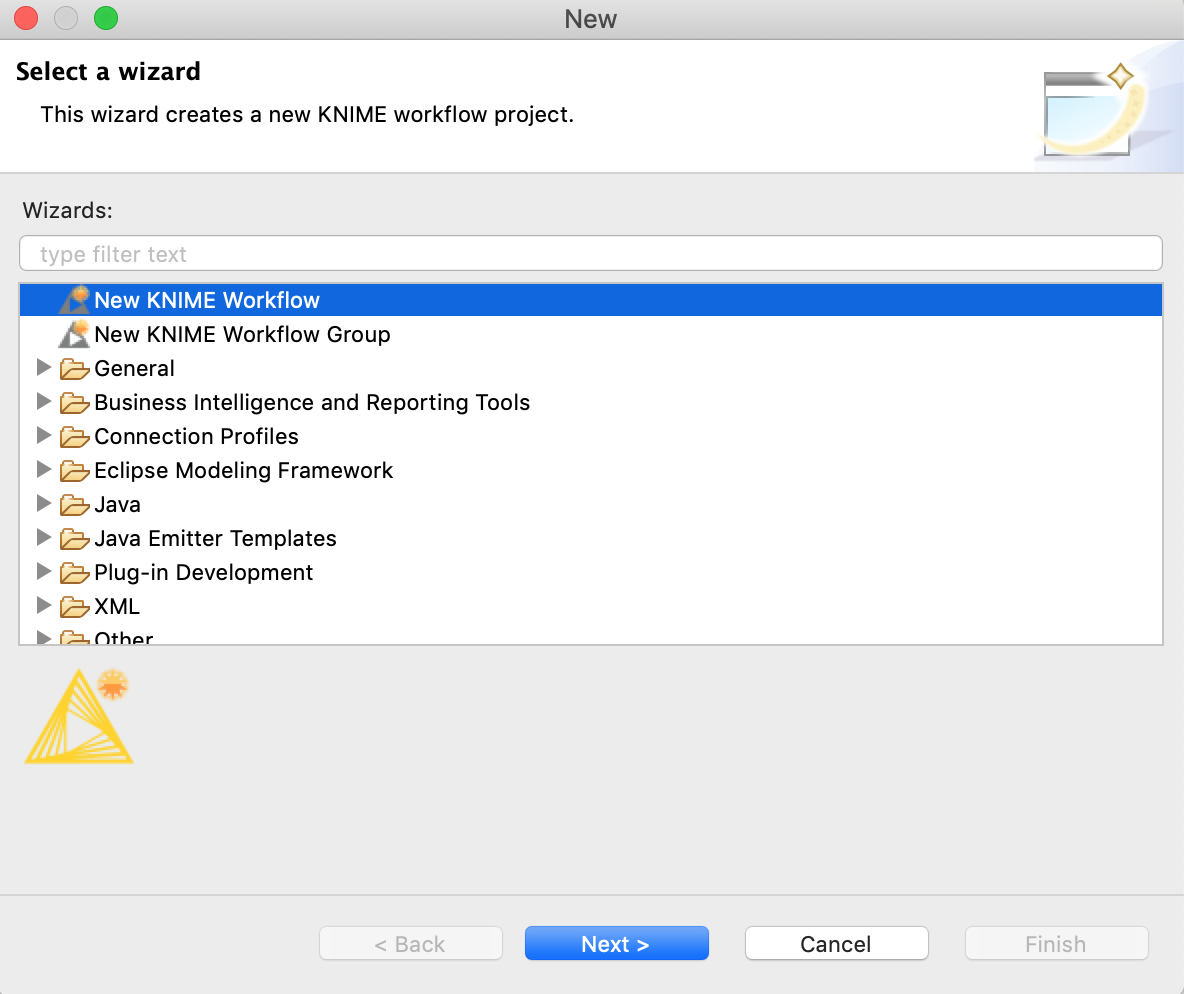Select Java Emitter Templates row text
The height and width of the screenshot is (994, 1184).
pos(215,539)
